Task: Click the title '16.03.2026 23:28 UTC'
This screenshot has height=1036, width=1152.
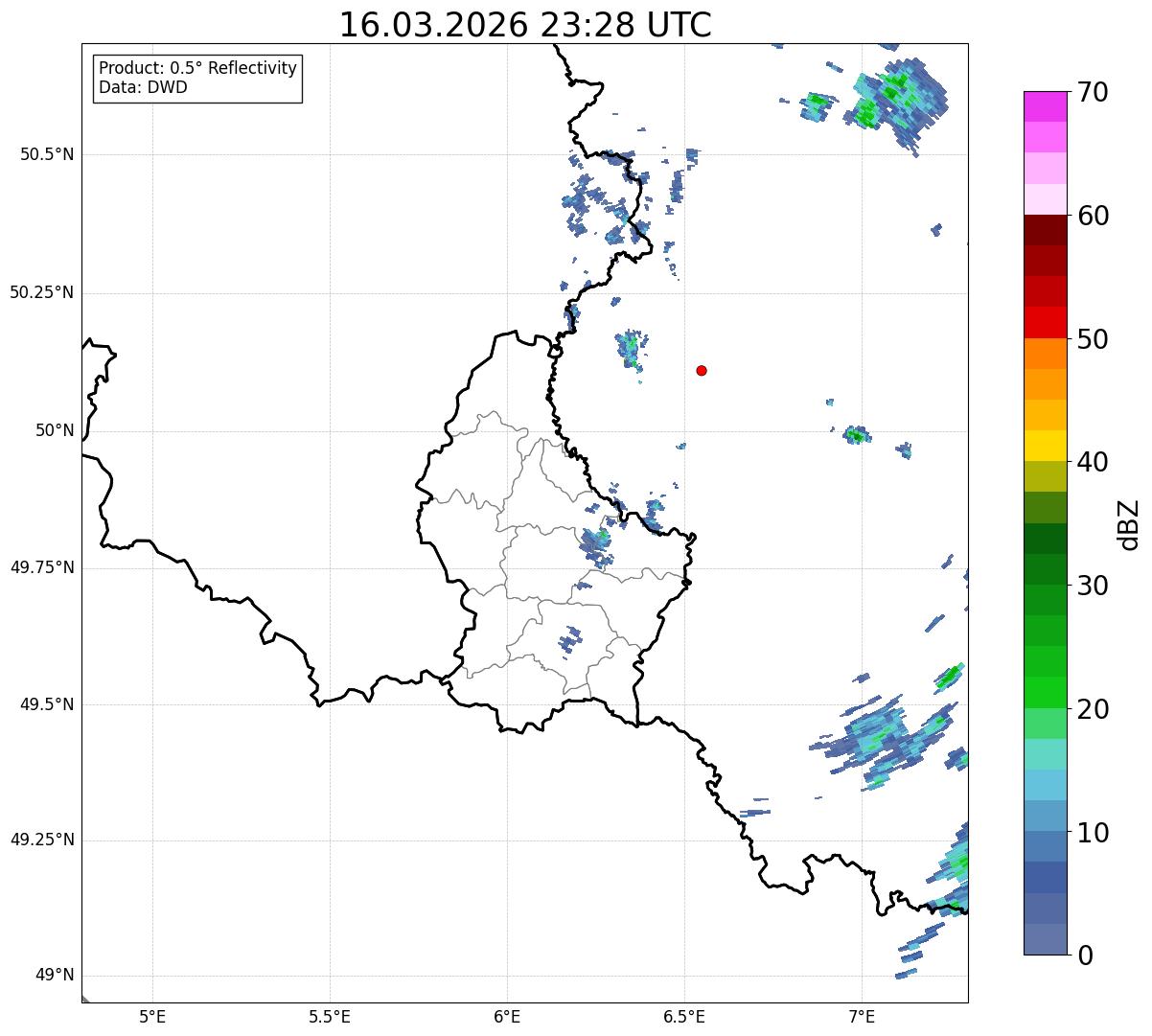Action: pos(525,24)
